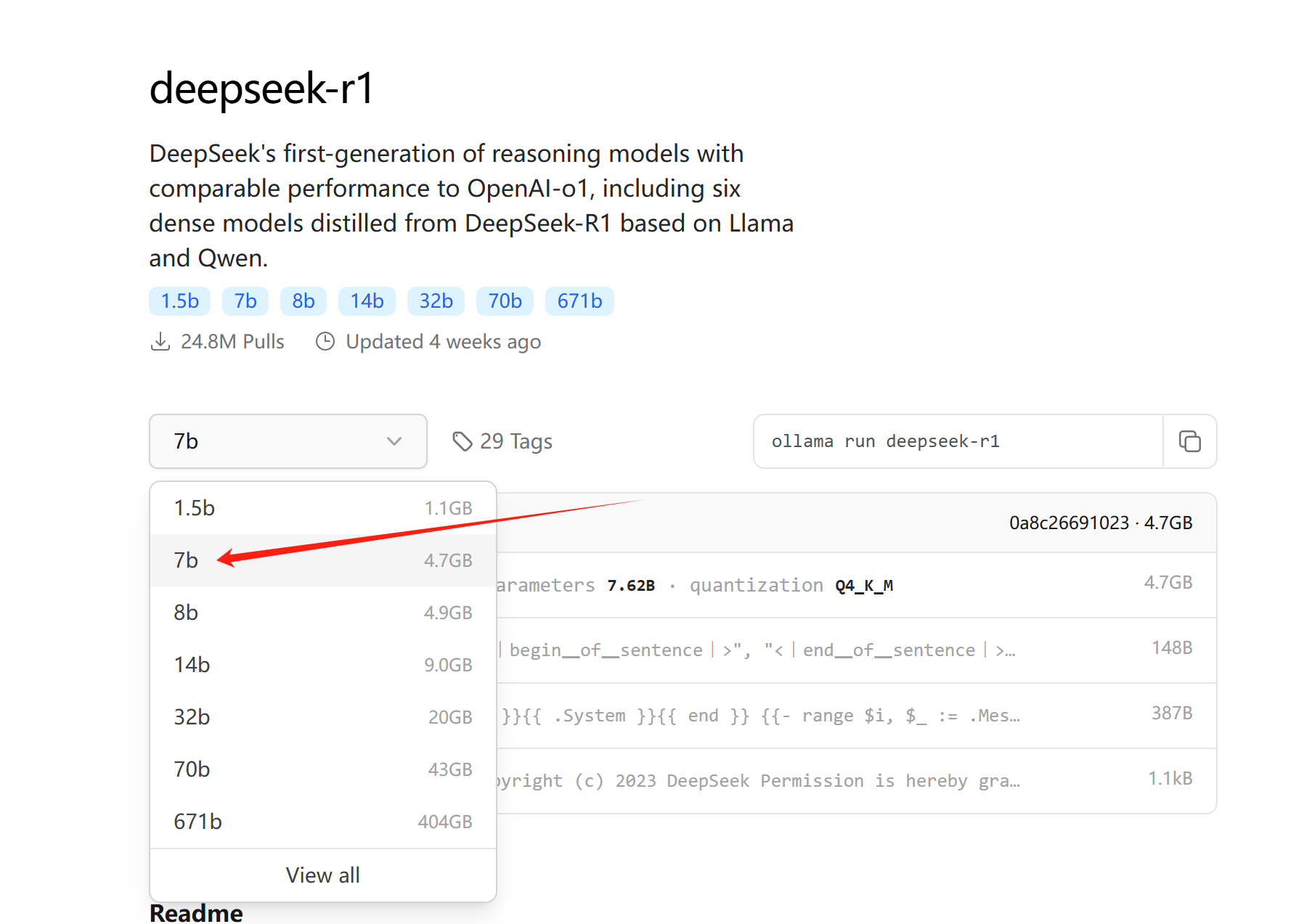
Task: Click the 1.5b blue tag badge
Action: coord(180,301)
